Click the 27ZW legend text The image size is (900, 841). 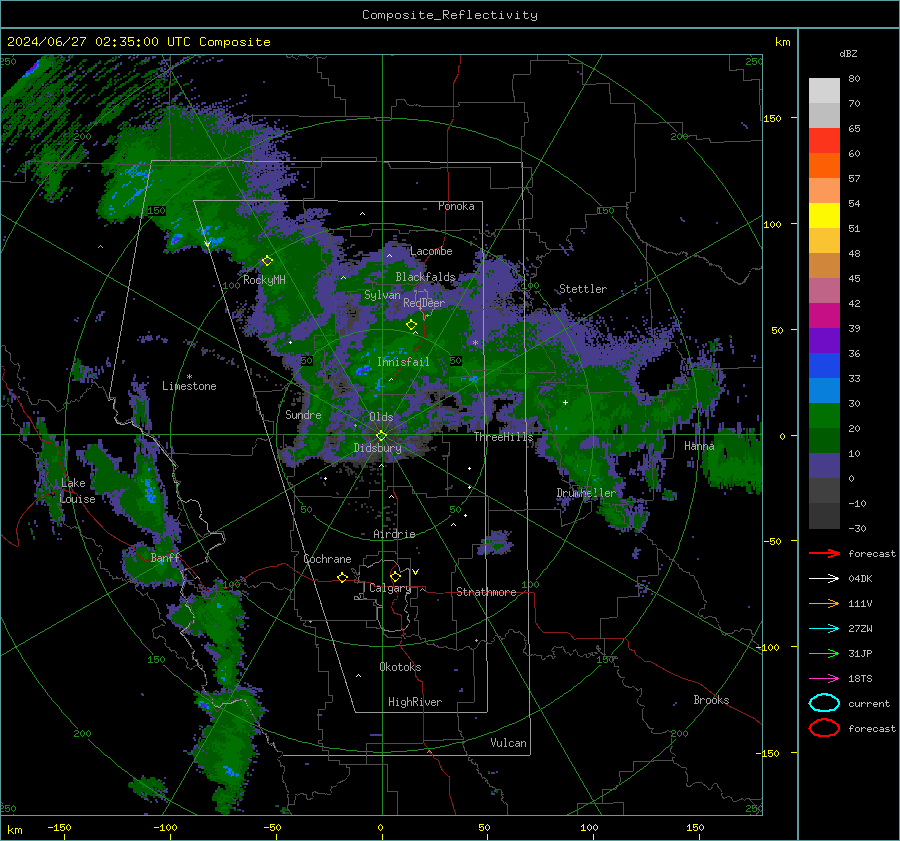tap(860, 629)
